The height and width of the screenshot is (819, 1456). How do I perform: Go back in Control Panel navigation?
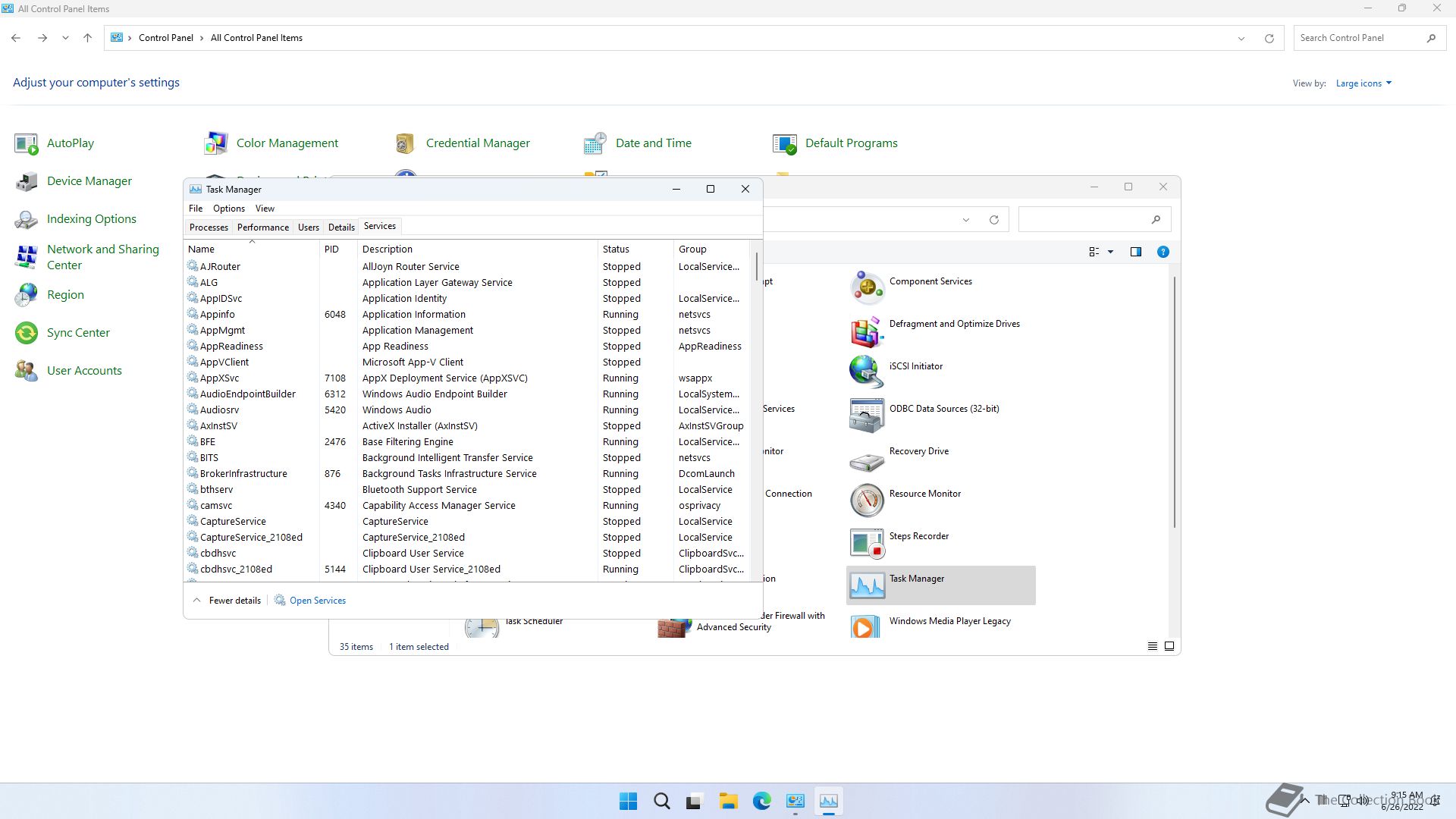(16, 38)
